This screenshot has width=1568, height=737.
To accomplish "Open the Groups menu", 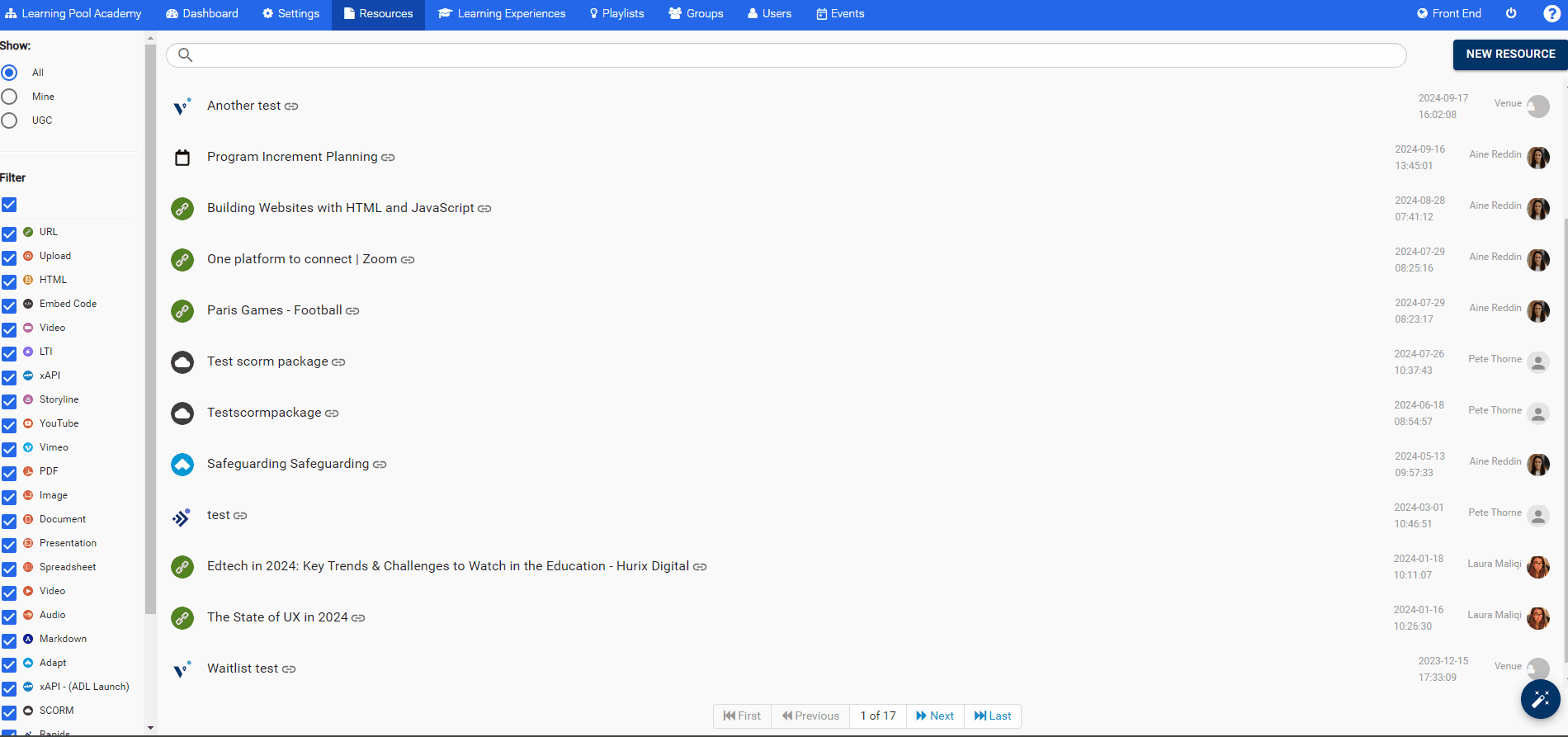I will click(696, 14).
